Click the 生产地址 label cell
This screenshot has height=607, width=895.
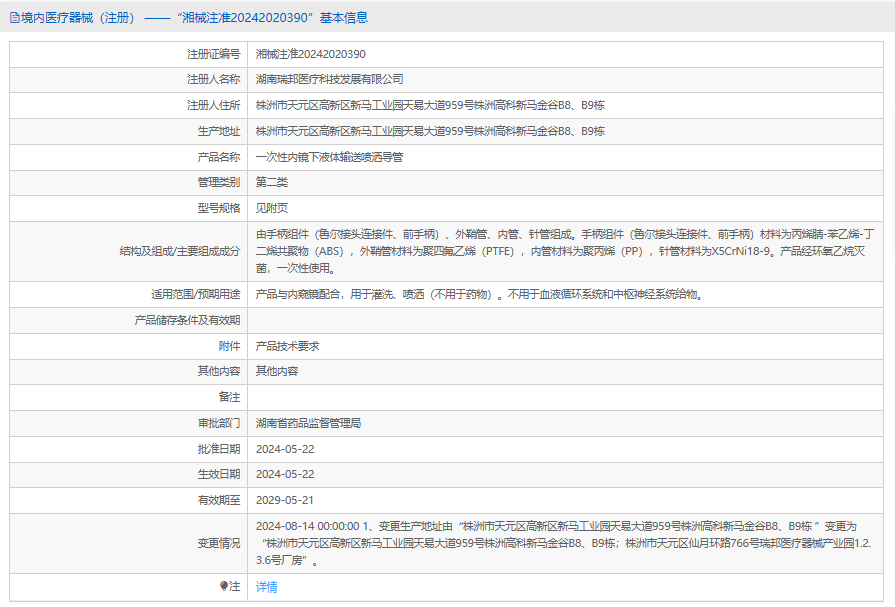pyautogui.click(x=128, y=131)
